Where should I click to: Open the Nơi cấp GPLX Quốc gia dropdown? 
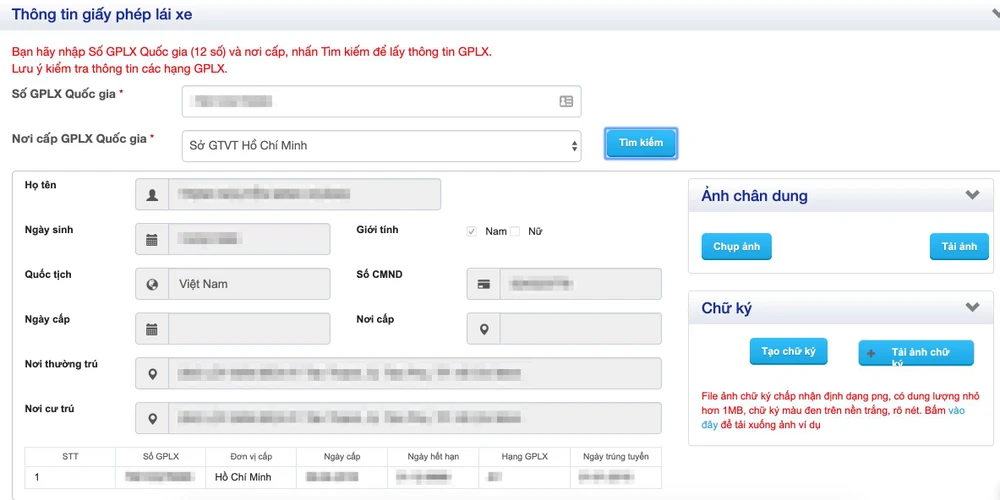(x=381, y=146)
